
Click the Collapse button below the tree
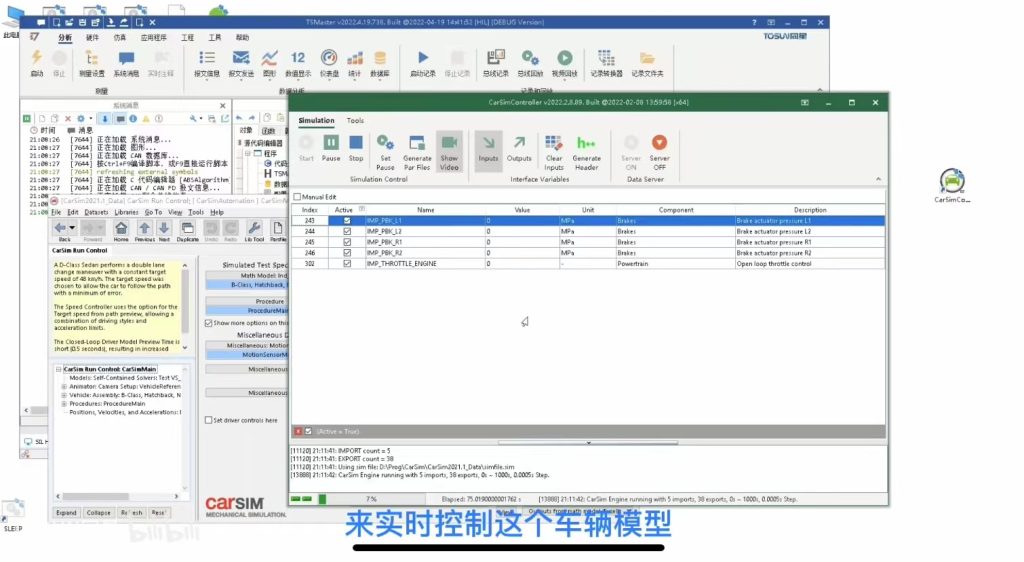tap(99, 513)
